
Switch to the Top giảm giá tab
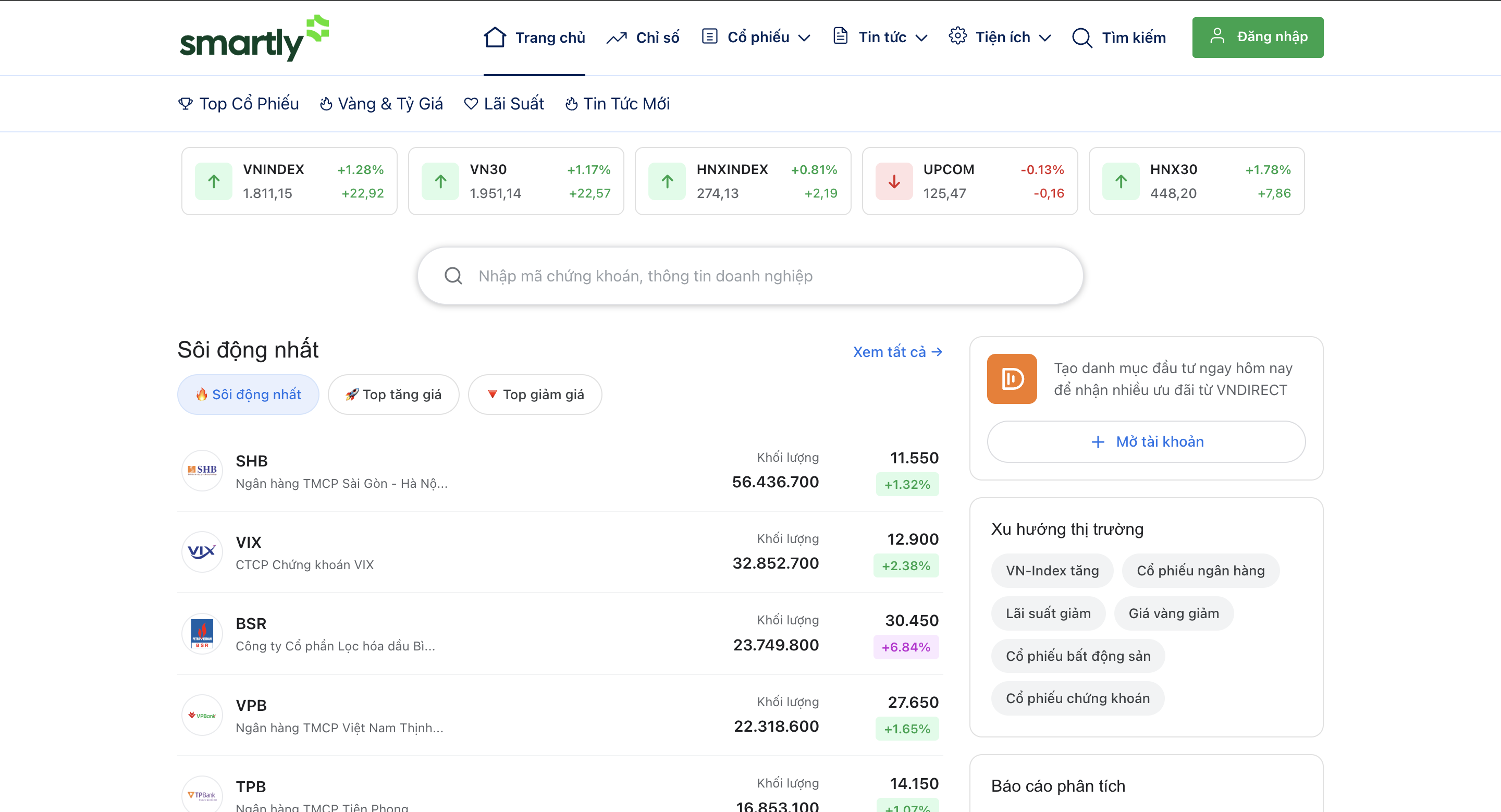(535, 395)
